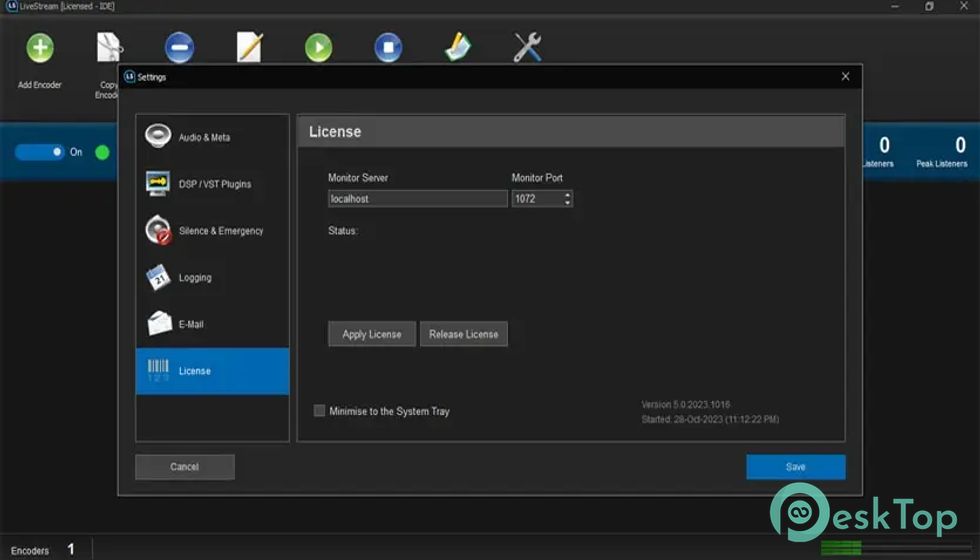Open the Audio & Meta settings section
The width and height of the screenshot is (980, 560).
pos(212,137)
